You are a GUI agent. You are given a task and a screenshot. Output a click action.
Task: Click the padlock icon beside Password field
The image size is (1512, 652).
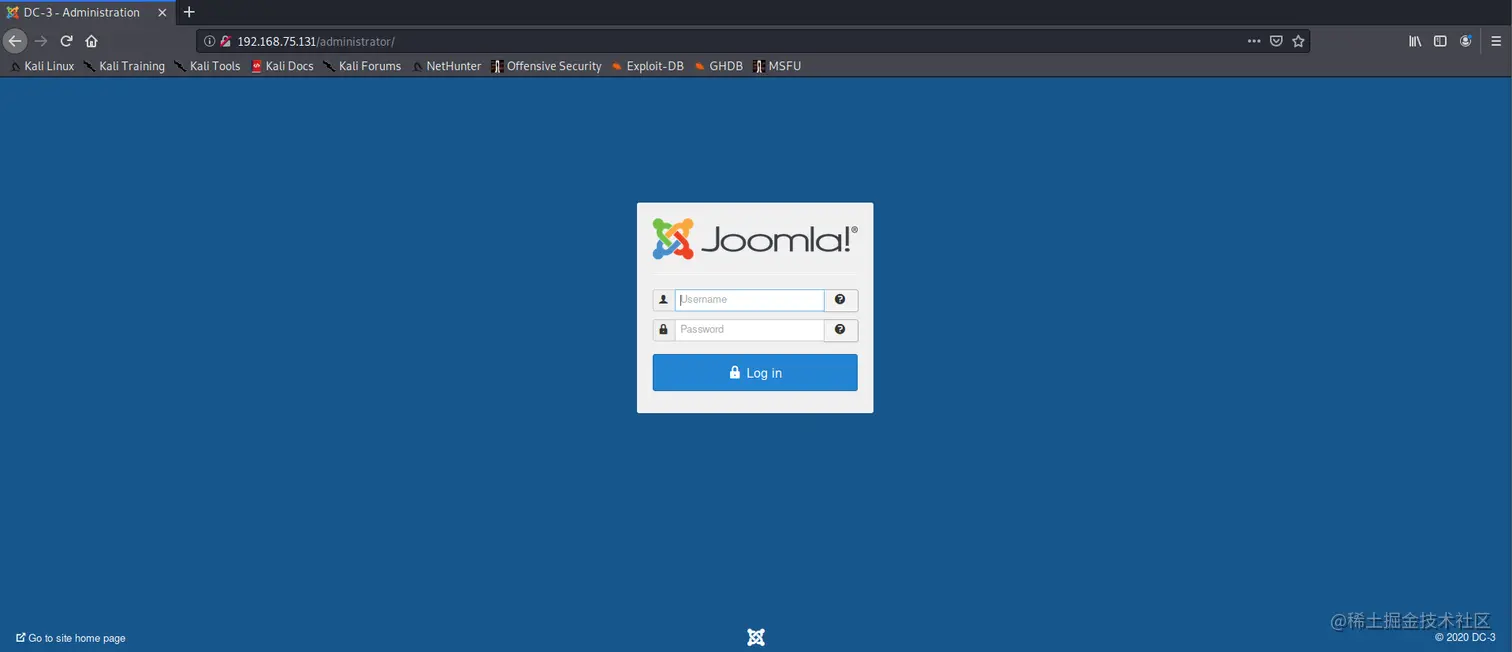[x=663, y=330]
